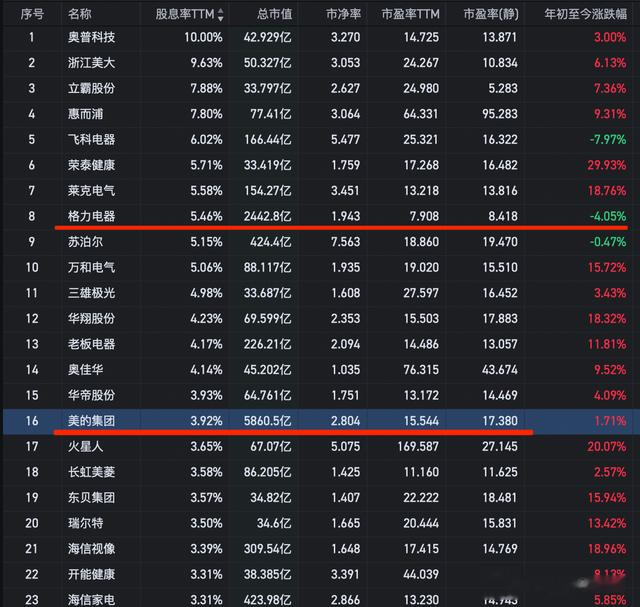Click PB value 7.563 of 苏泊尔

[345, 242]
